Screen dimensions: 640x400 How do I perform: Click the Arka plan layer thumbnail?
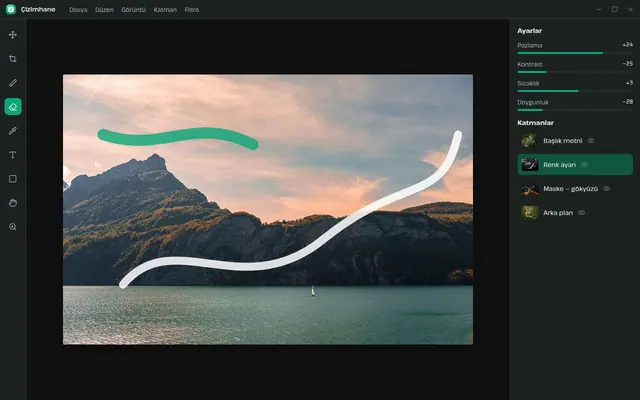529,212
